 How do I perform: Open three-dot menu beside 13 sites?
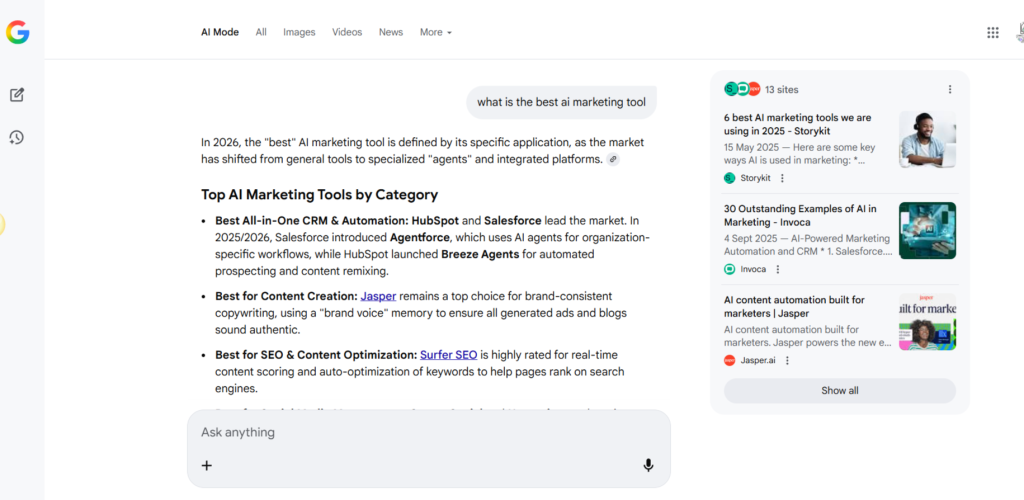pos(949,89)
